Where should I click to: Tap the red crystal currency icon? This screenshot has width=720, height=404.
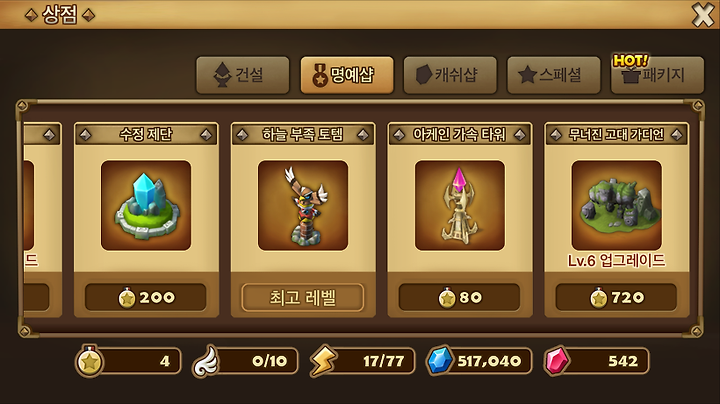[x=557, y=361]
